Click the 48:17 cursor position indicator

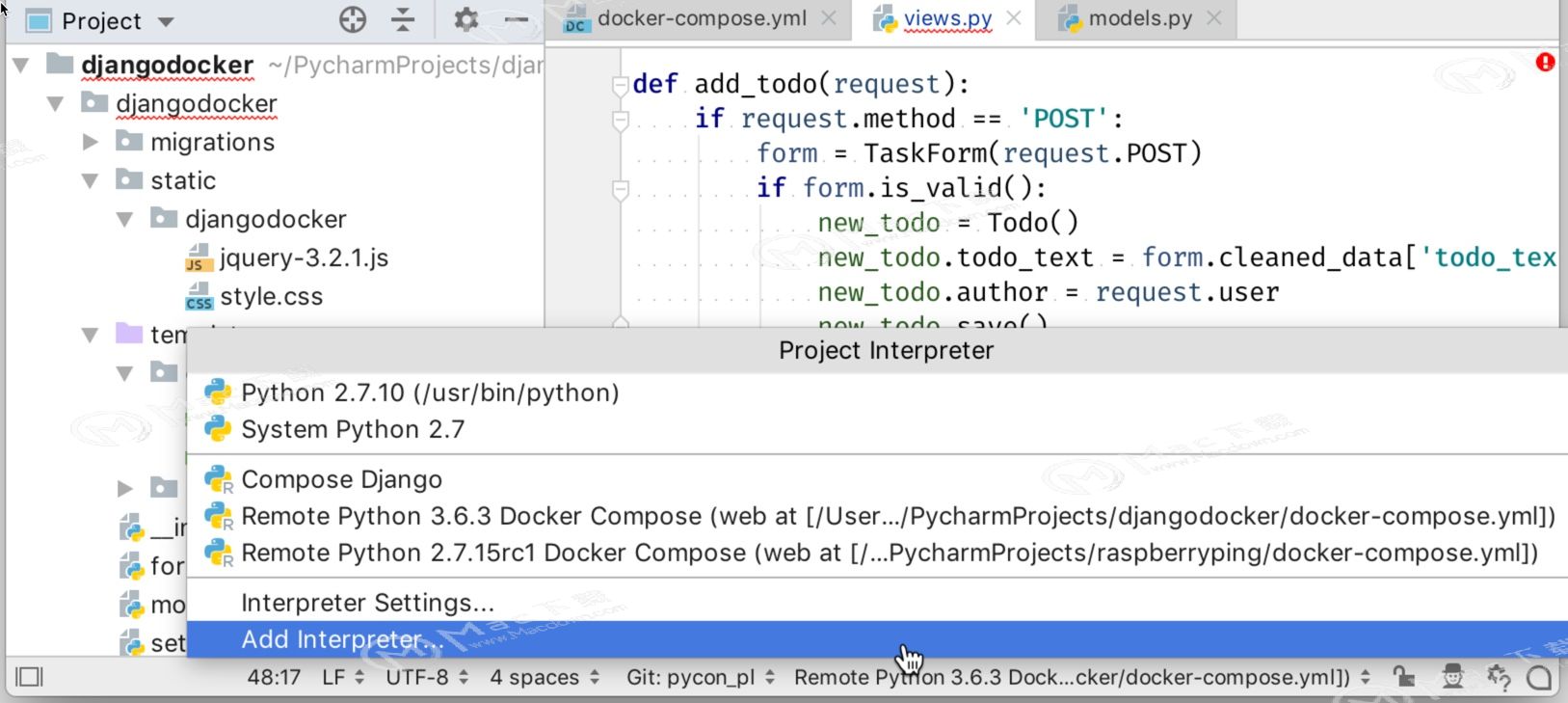[x=274, y=677]
